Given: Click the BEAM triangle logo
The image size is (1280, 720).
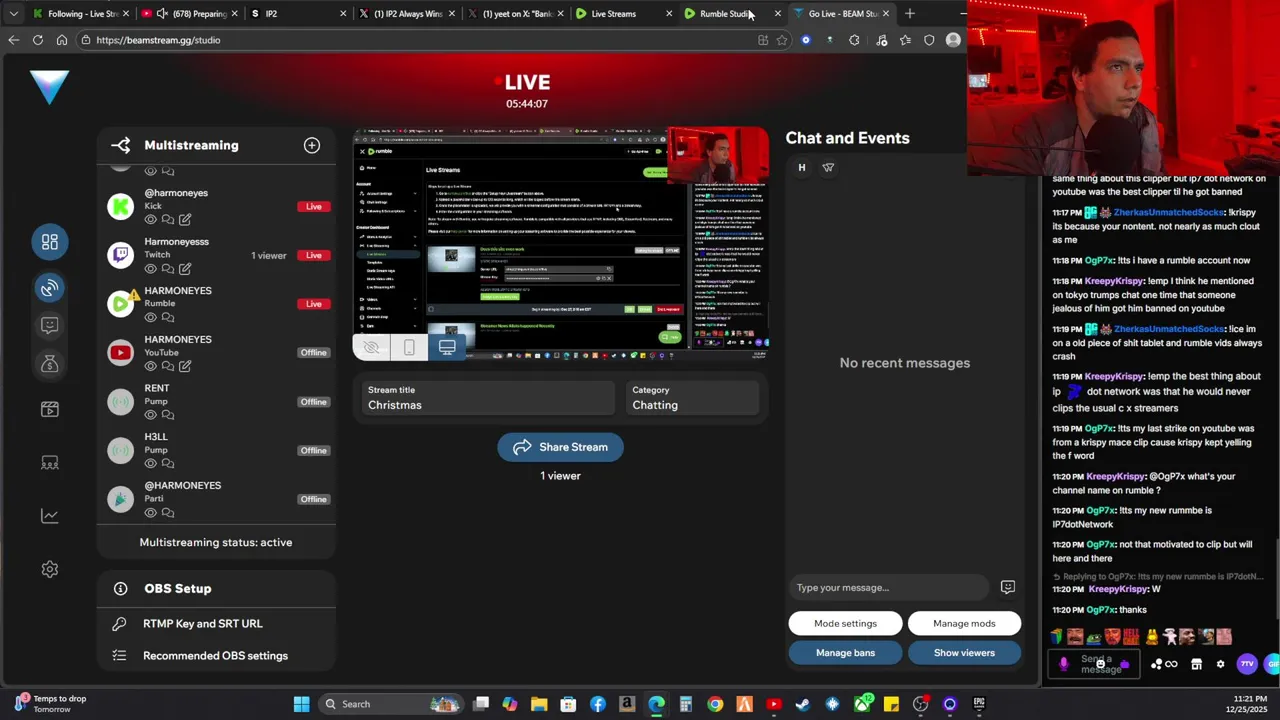Looking at the screenshot, I should coord(49,87).
